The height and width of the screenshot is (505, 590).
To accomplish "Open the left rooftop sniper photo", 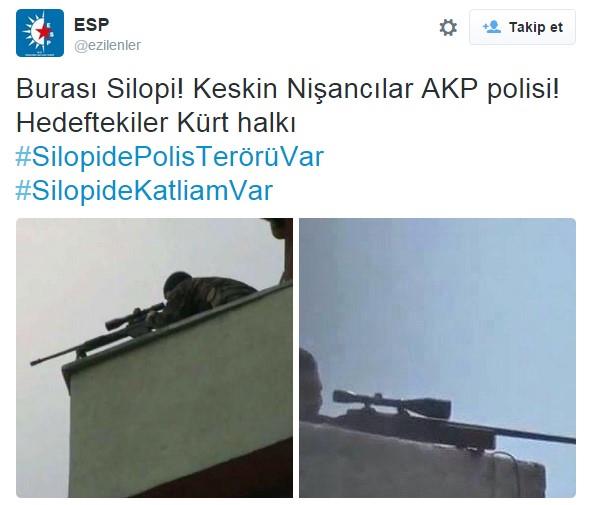I will (154, 358).
